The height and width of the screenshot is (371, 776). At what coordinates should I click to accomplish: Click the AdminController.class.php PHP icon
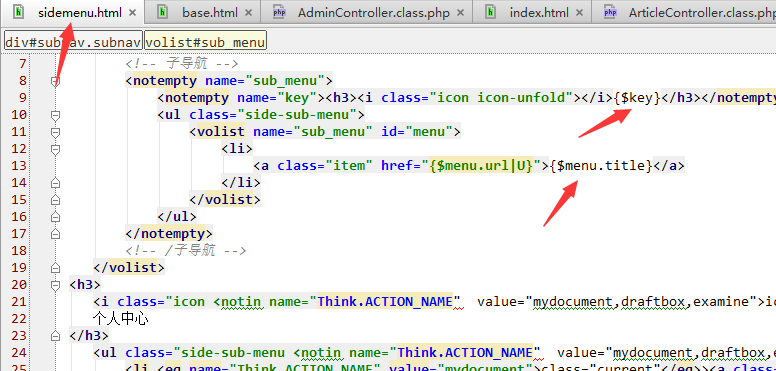click(279, 12)
